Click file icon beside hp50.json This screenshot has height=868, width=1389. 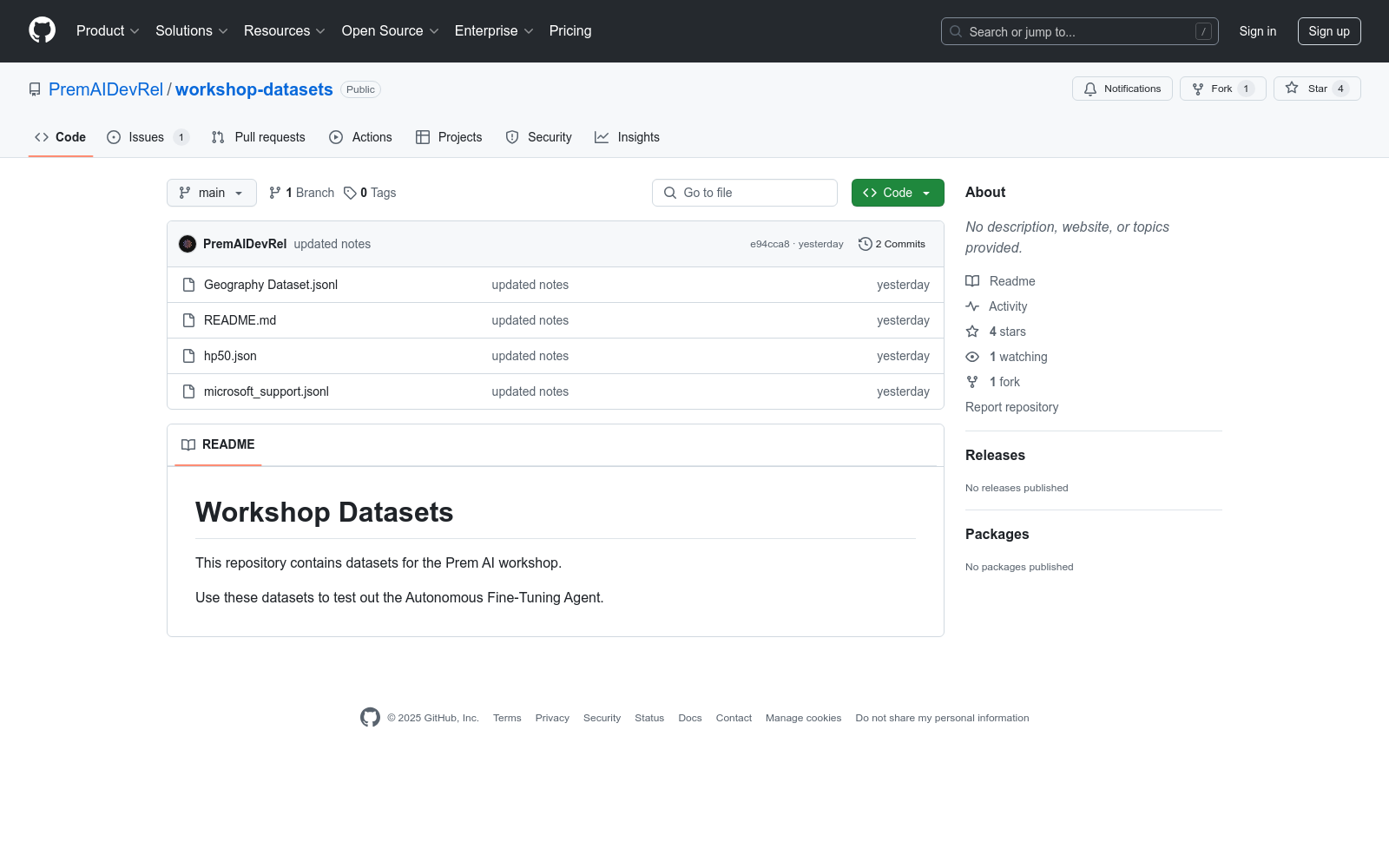point(188,356)
